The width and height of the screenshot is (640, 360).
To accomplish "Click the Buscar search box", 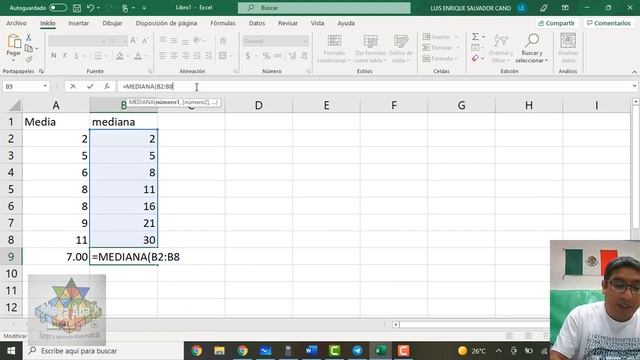I will [x=324, y=8].
